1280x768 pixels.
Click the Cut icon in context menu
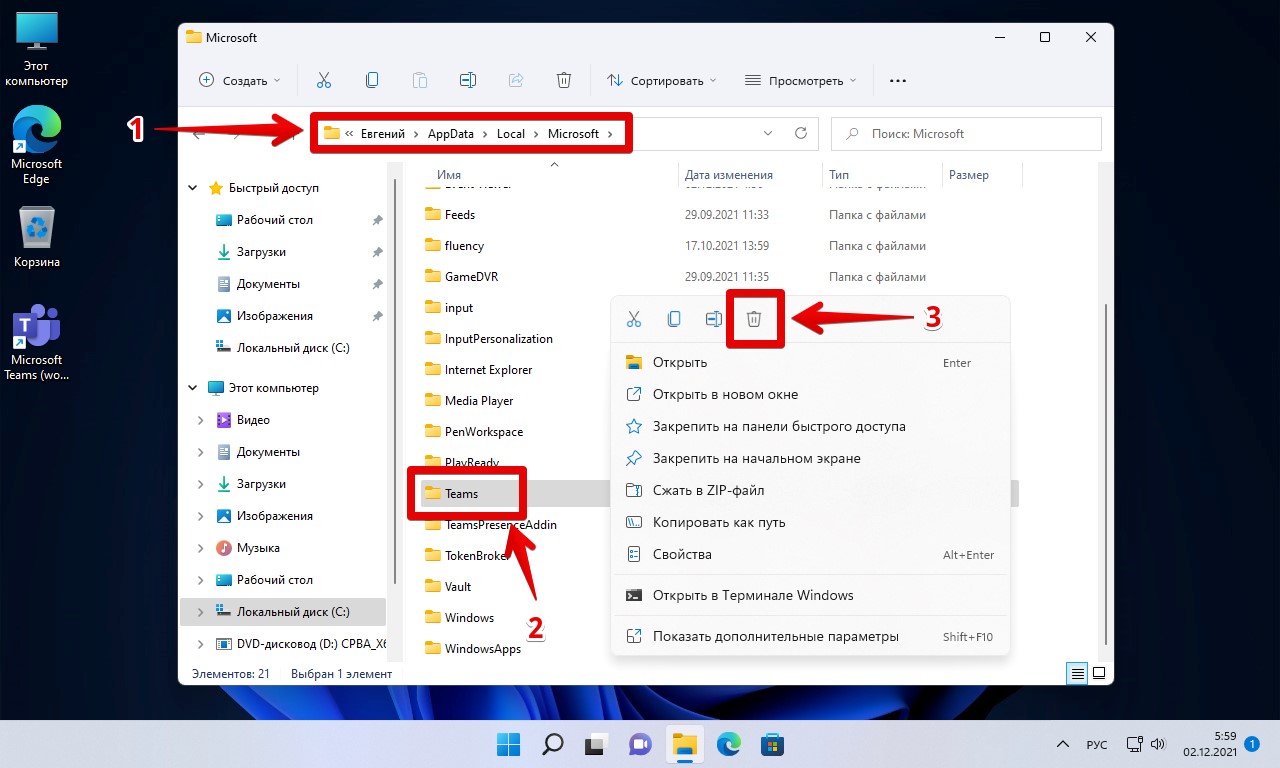(634, 319)
